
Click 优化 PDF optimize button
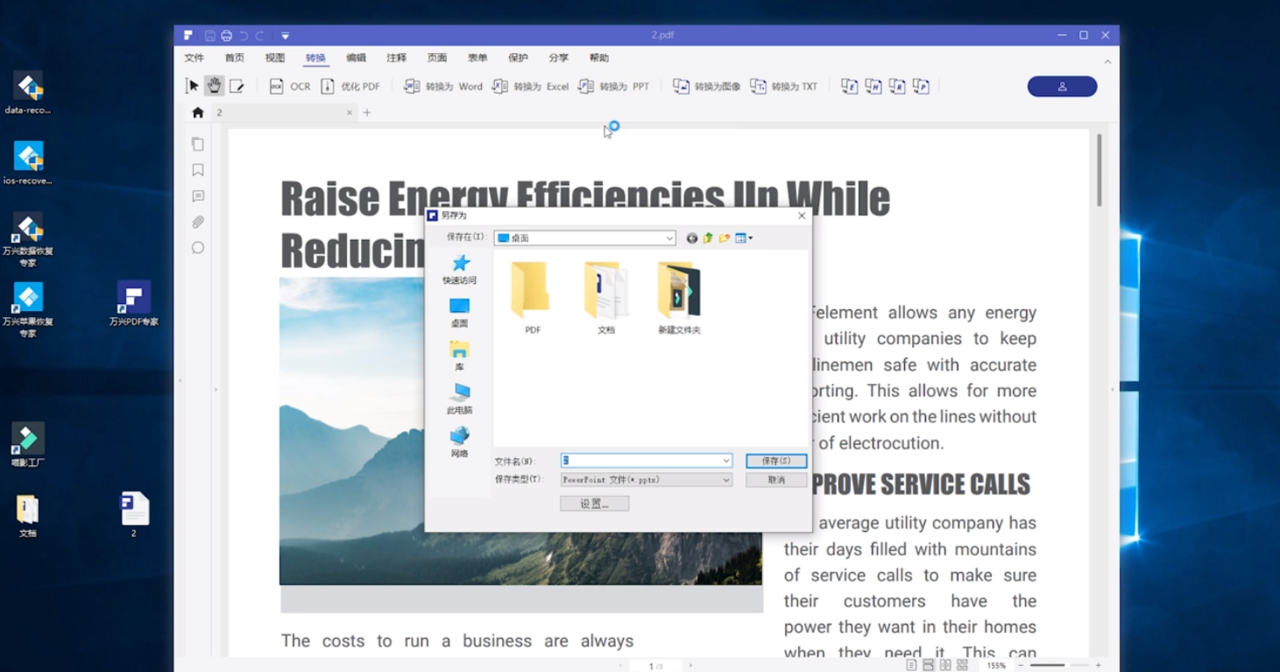[x=350, y=86]
